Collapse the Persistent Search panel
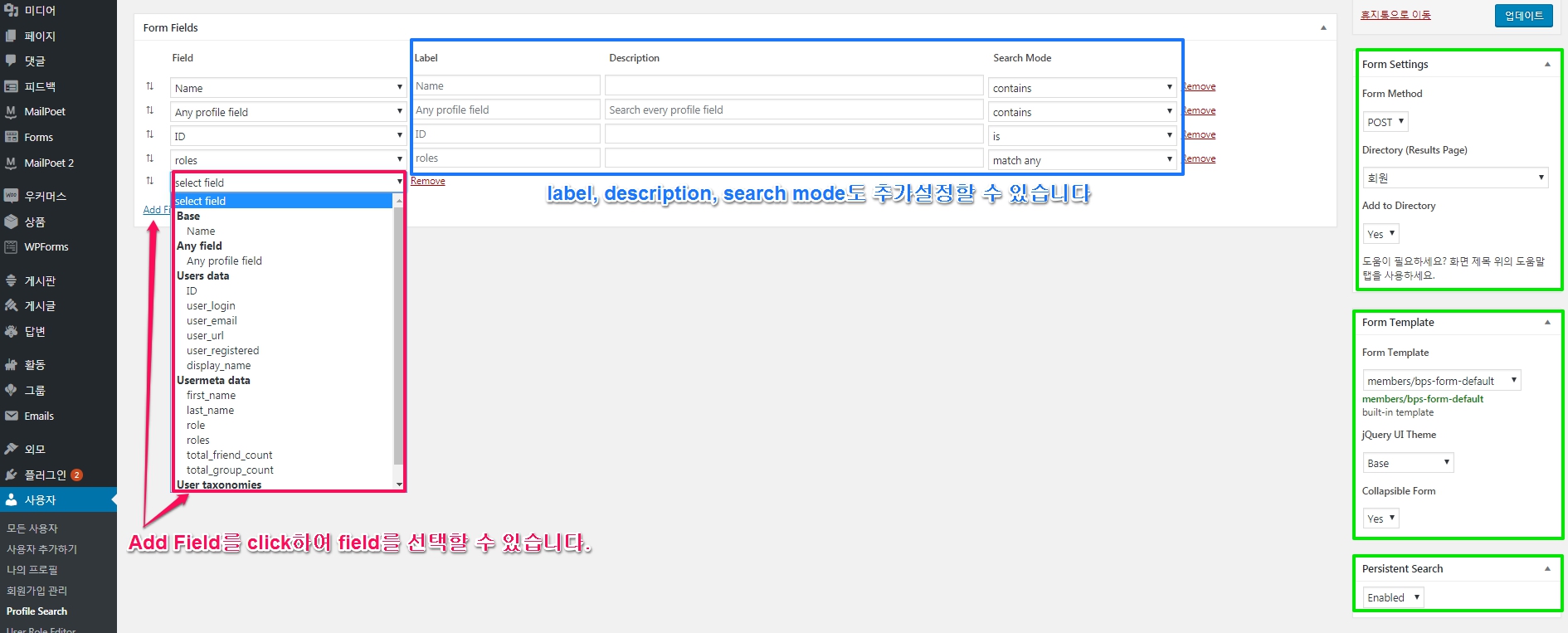Viewport: 1568px width, 633px height. (x=1547, y=568)
